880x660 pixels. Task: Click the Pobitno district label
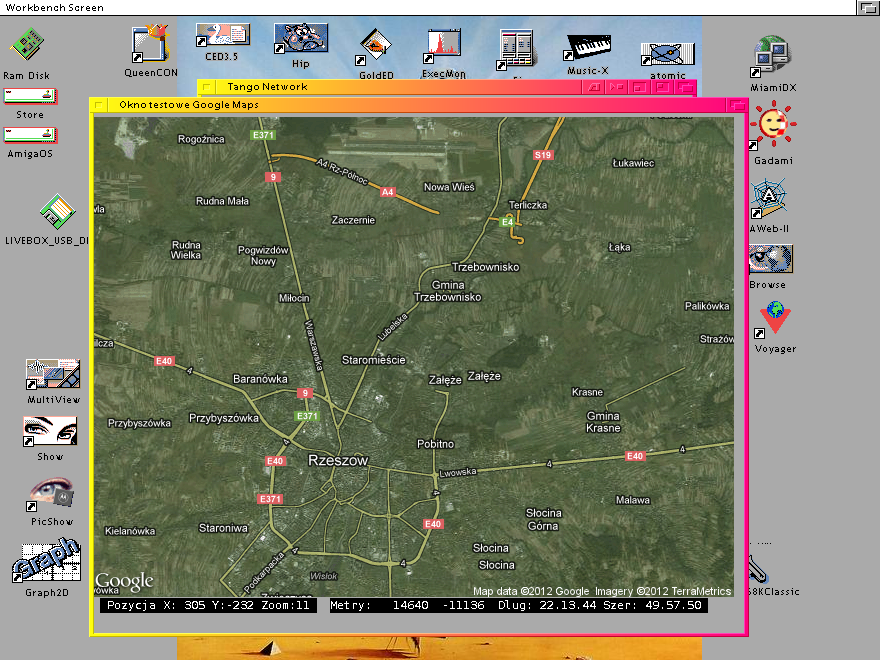point(436,444)
